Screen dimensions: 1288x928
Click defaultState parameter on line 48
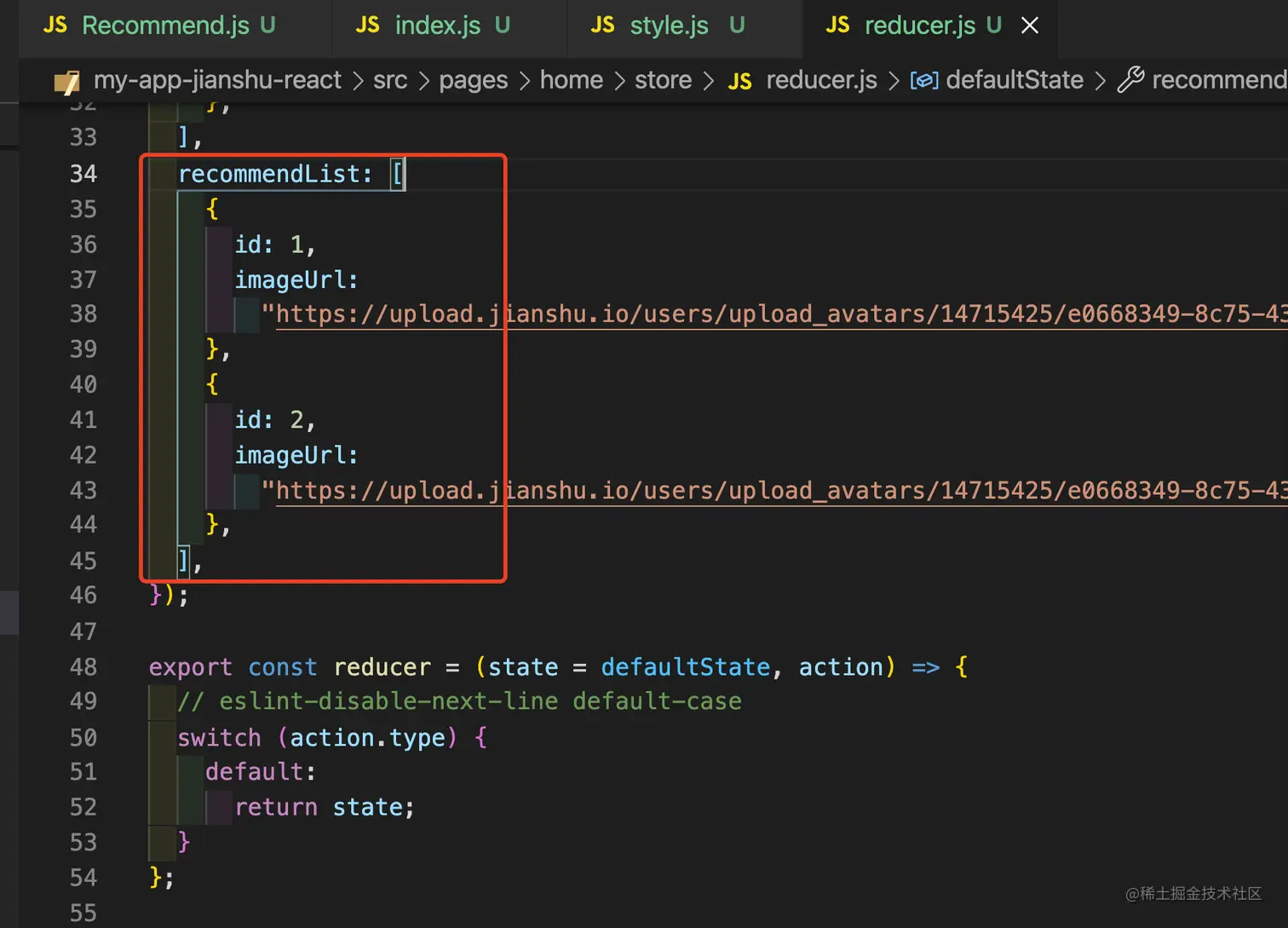point(686,667)
